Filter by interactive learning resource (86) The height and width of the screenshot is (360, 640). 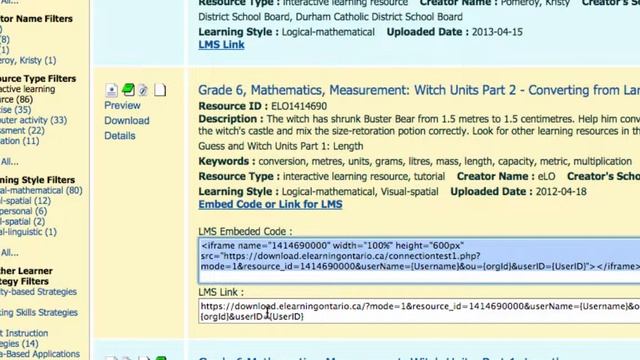(27, 94)
